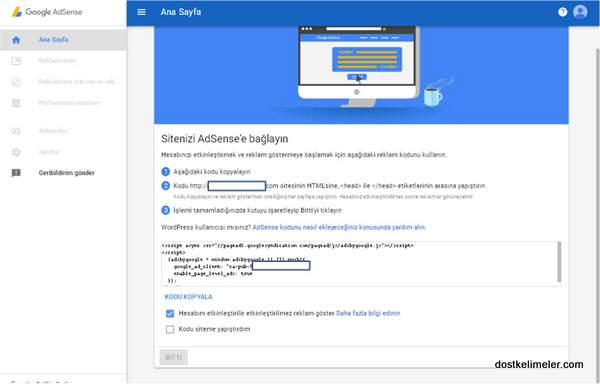
Task: Open the account avatar in the header
Action: pos(580,12)
